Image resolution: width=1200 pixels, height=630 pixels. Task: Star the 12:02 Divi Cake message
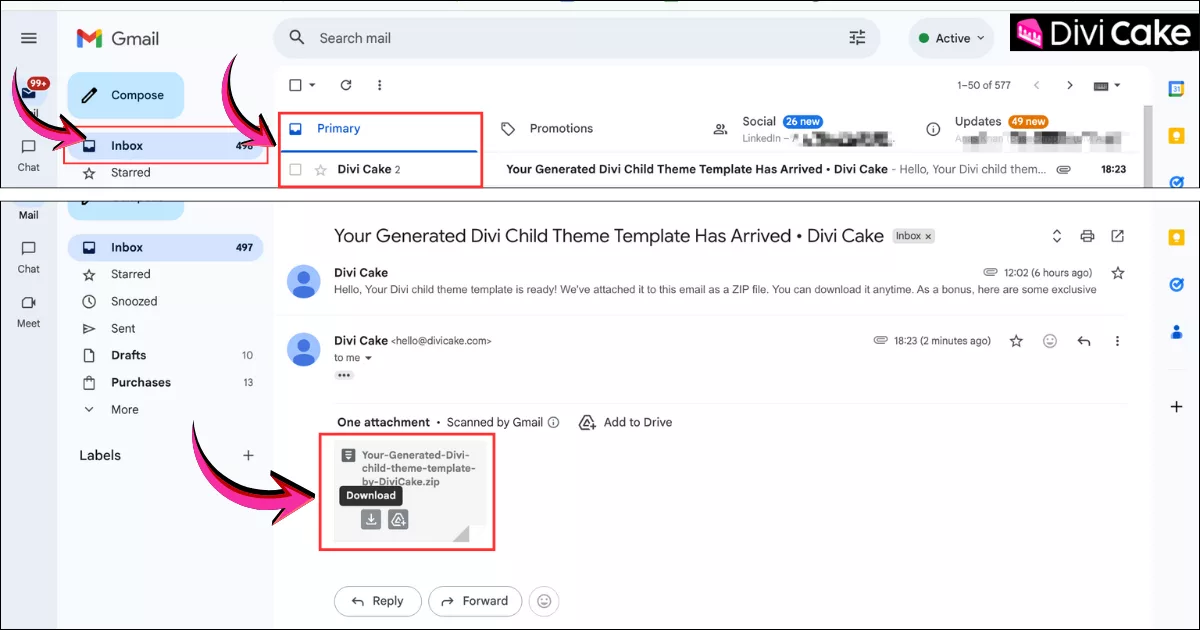[x=1118, y=273]
